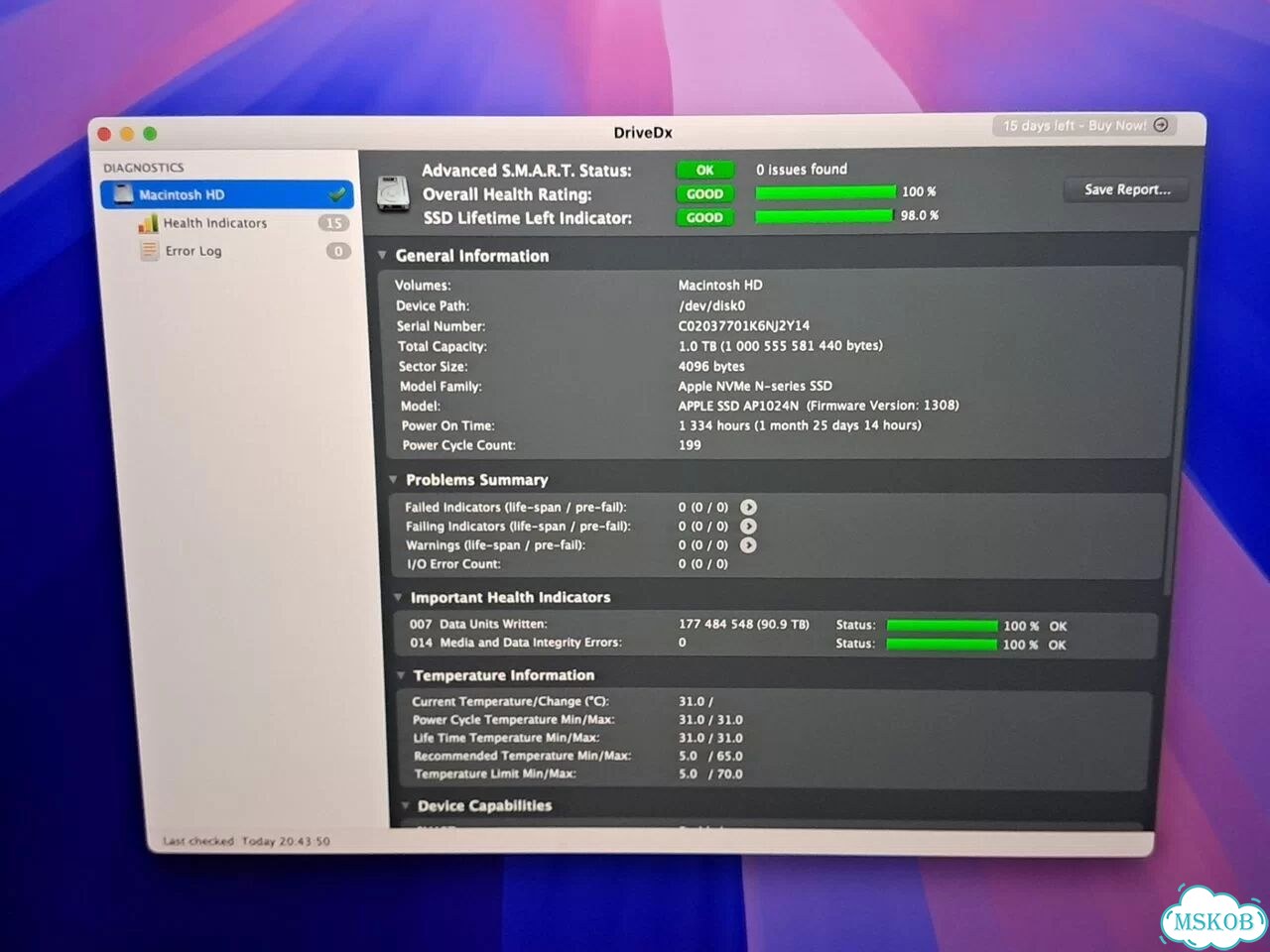Image resolution: width=1270 pixels, height=952 pixels.
Task: Click the Health Indicators bar chart icon
Action: pyautogui.click(x=148, y=223)
